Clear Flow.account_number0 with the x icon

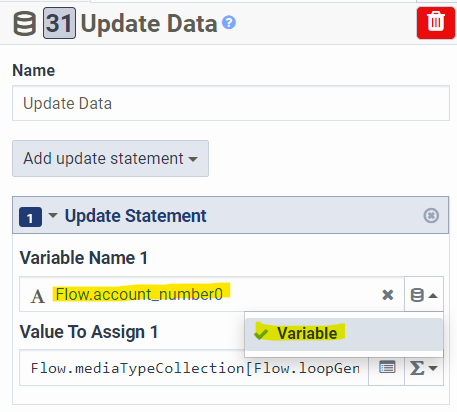point(388,295)
